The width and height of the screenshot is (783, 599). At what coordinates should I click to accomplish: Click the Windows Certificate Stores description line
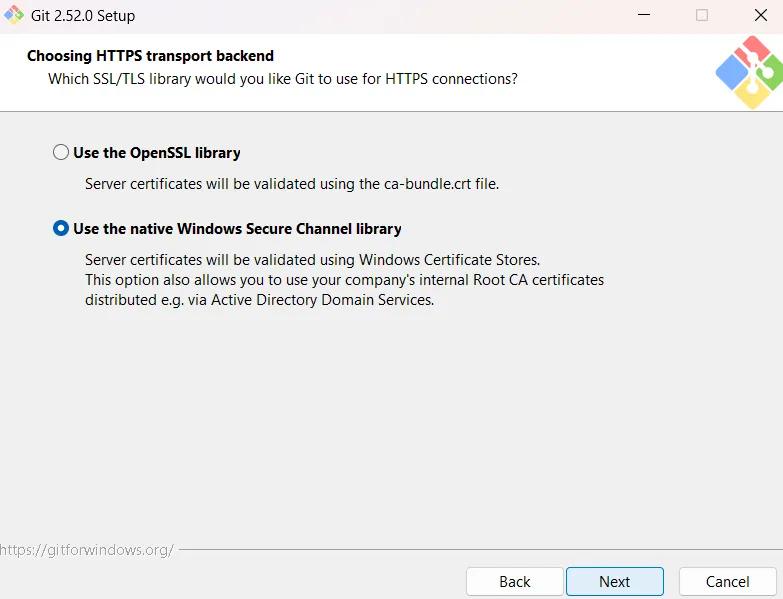click(312, 260)
